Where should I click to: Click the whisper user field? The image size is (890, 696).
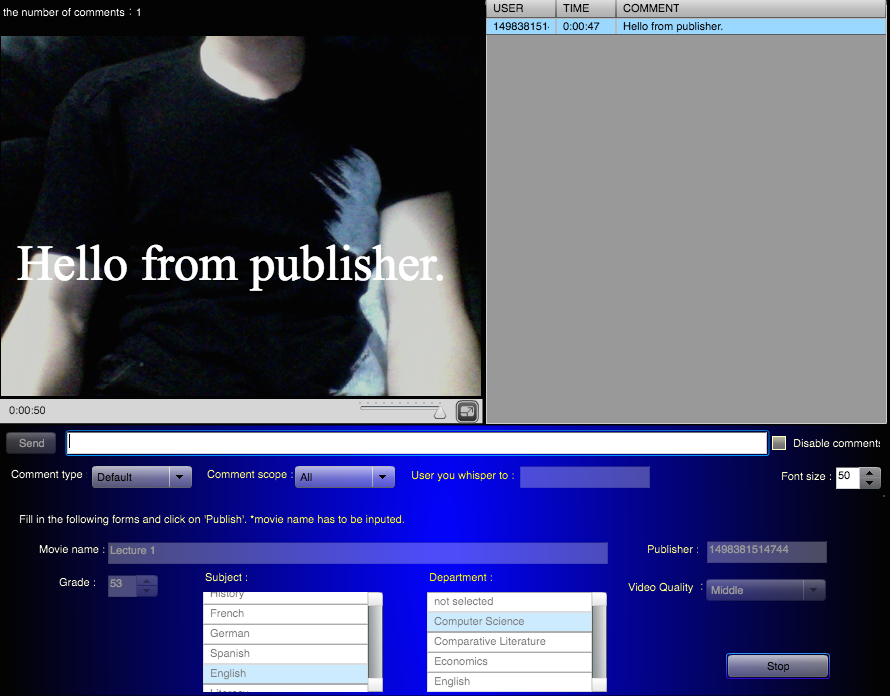click(585, 477)
